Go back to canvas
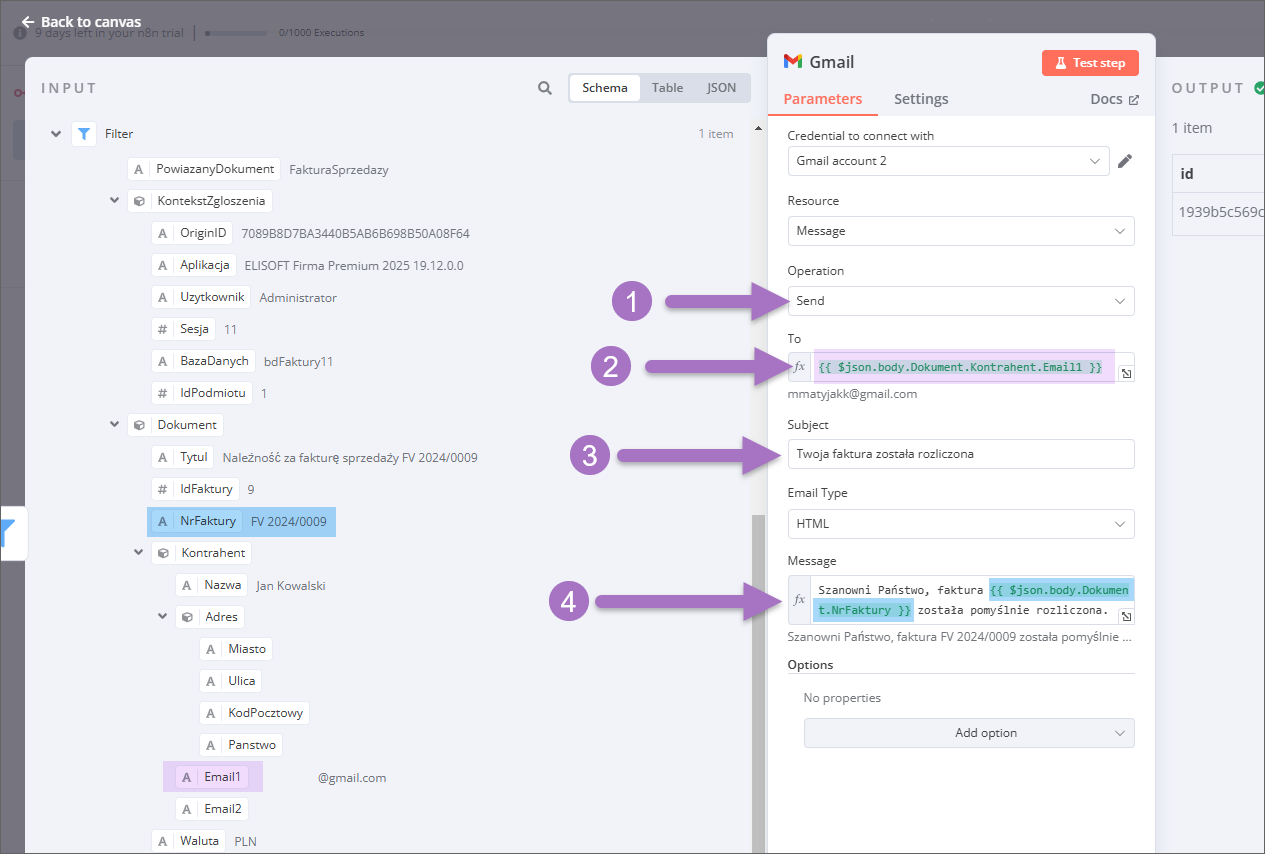 pyautogui.click(x=81, y=21)
